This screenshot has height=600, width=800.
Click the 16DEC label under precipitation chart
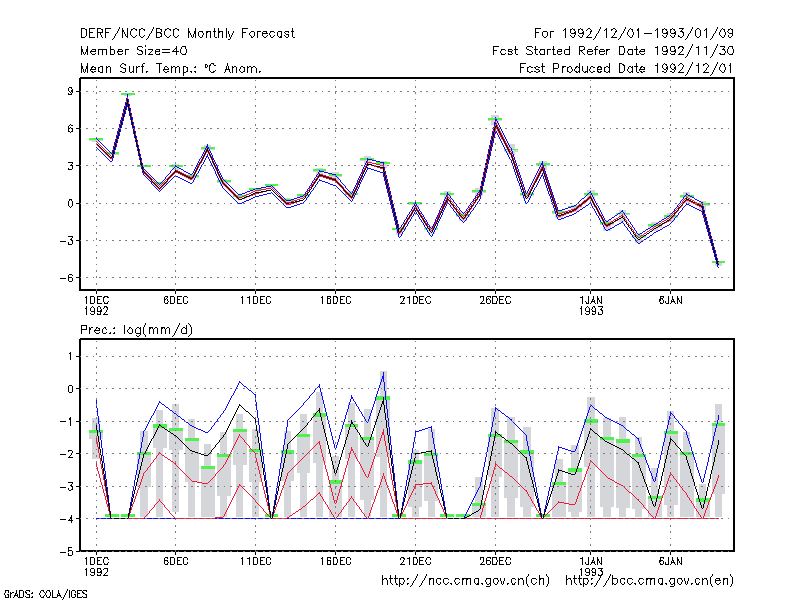pyautogui.click(x=335, y=561)
